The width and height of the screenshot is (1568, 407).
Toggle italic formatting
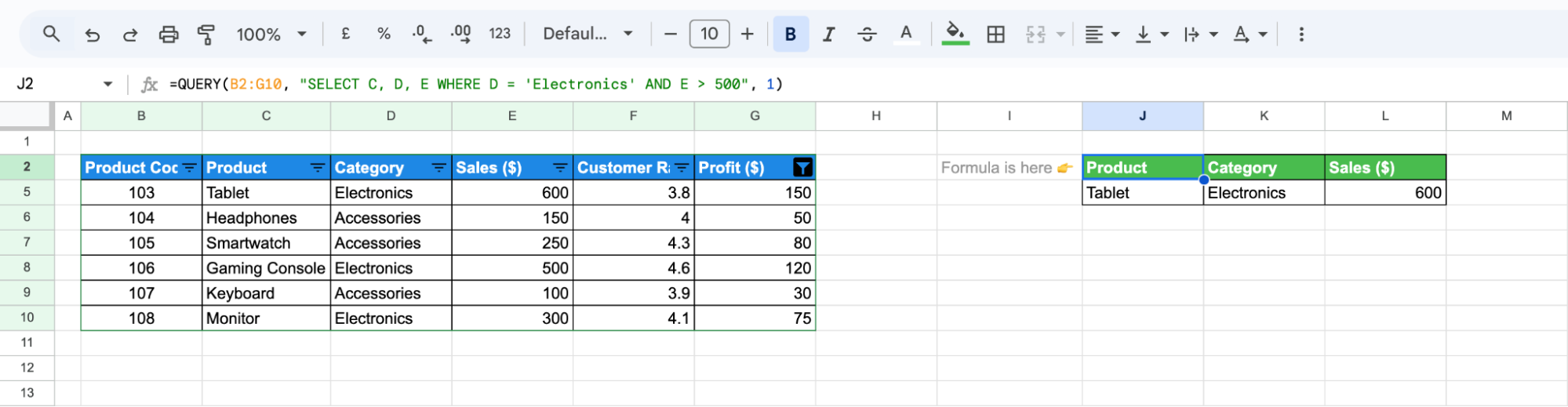[828, 34]
